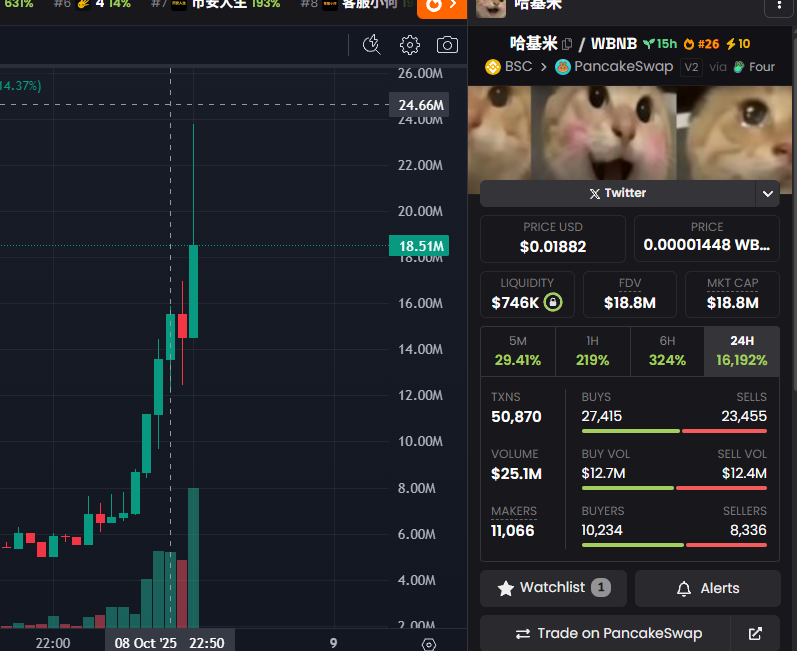Click the MKT CAP $18.8M box
The height and width of the screenshot is (651, 797).
pos(732,294)
